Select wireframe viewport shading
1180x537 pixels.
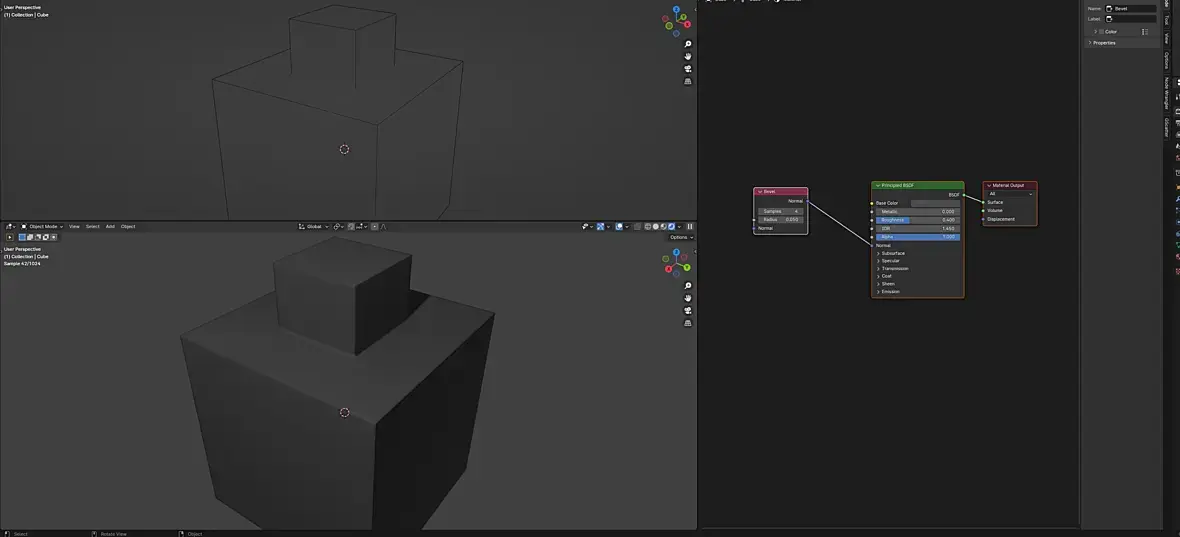click(649, 226)
